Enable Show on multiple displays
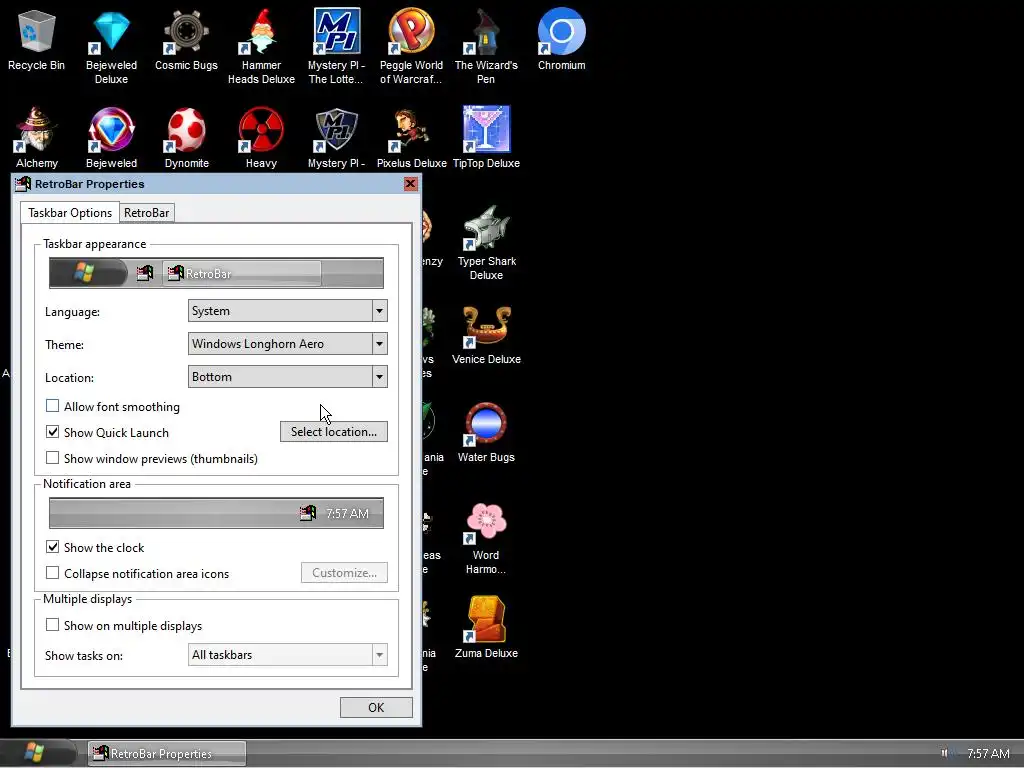Image resolution: width=1024 pixels, height=768 pixels. click(52, 626)
